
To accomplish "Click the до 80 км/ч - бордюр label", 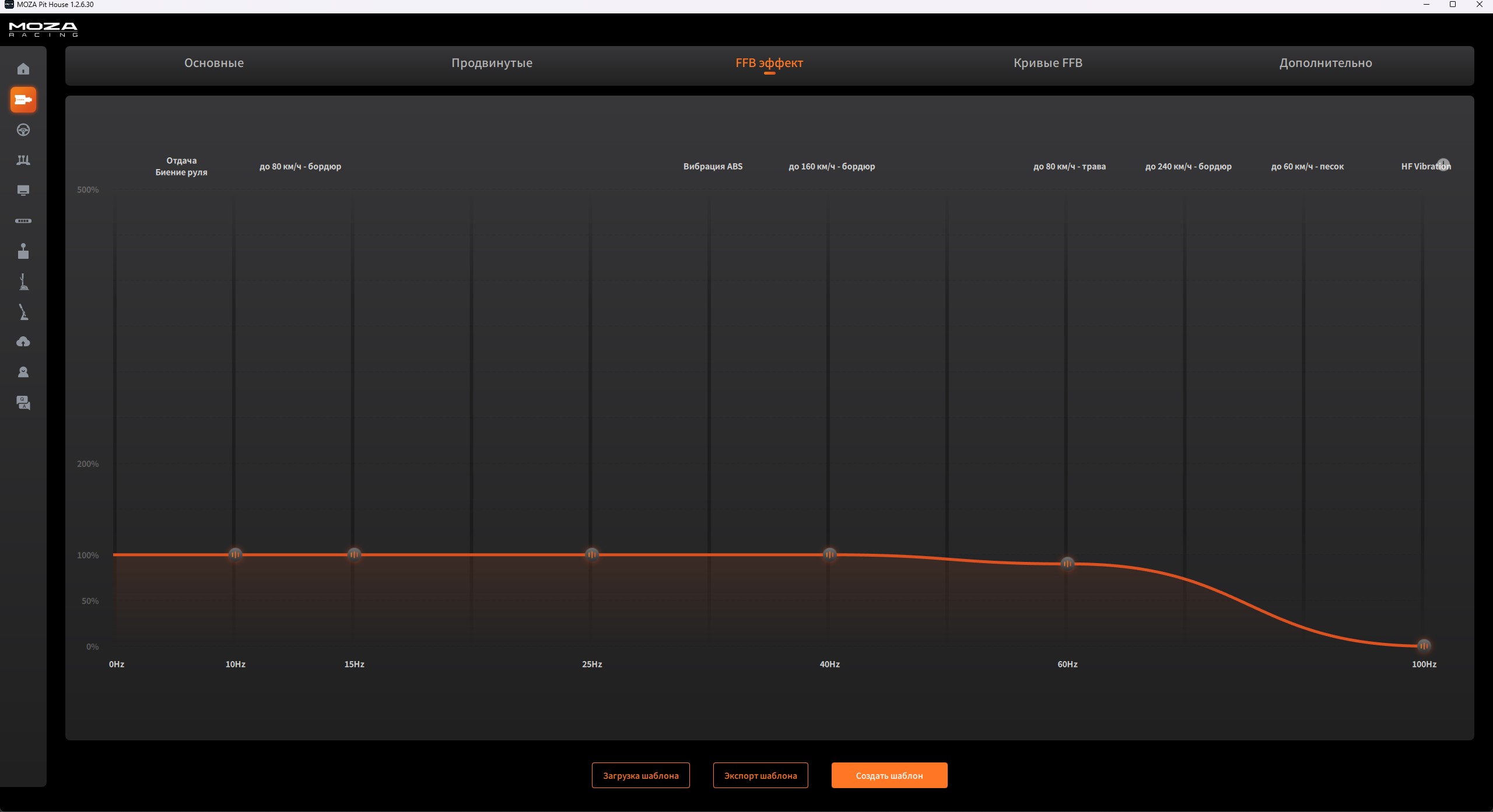I will [x=300, y=167].
